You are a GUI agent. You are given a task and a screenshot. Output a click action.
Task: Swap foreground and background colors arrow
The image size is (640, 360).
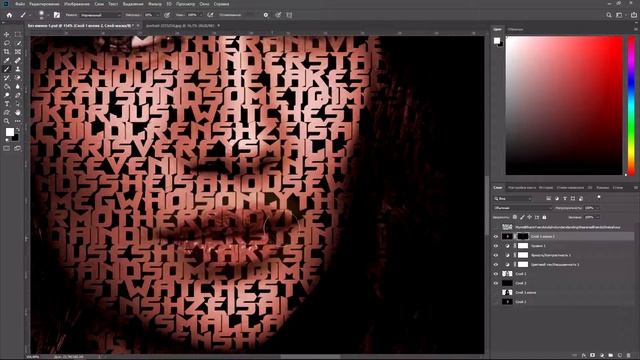tap(17, 129)
